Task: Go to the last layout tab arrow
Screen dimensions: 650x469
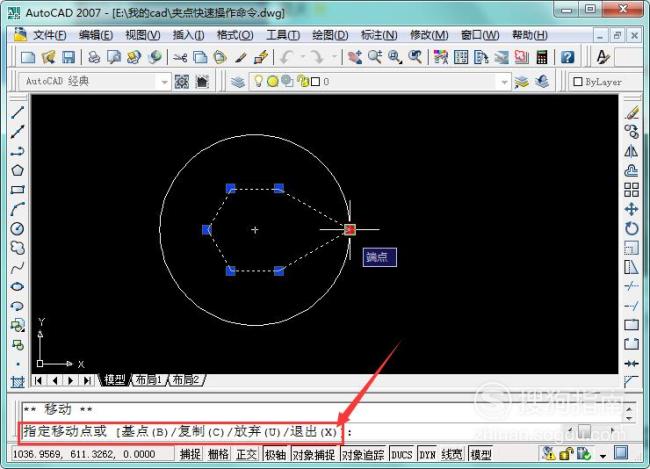Action: tap(87, 380)
